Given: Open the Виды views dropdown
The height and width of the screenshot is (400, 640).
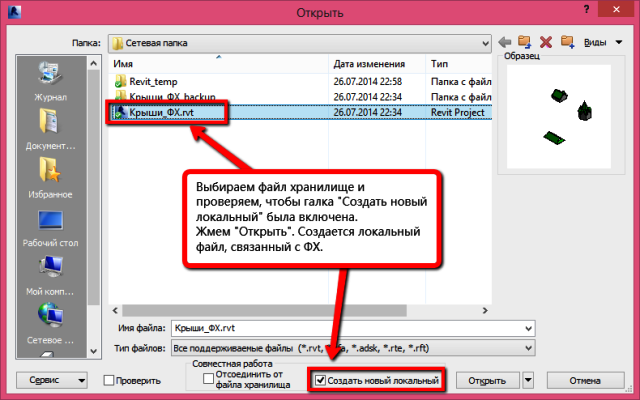Looking at the screenshot, I should [x=603, y=42].
